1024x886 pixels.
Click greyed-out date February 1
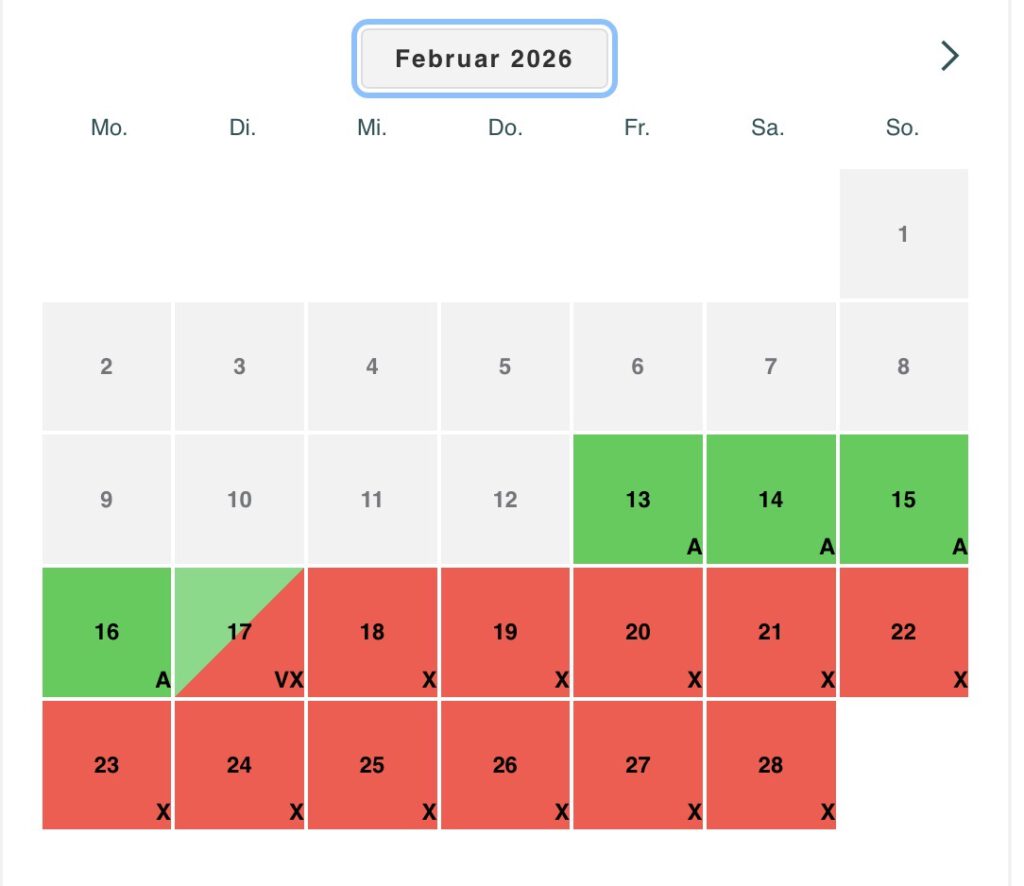coord(903,234)
